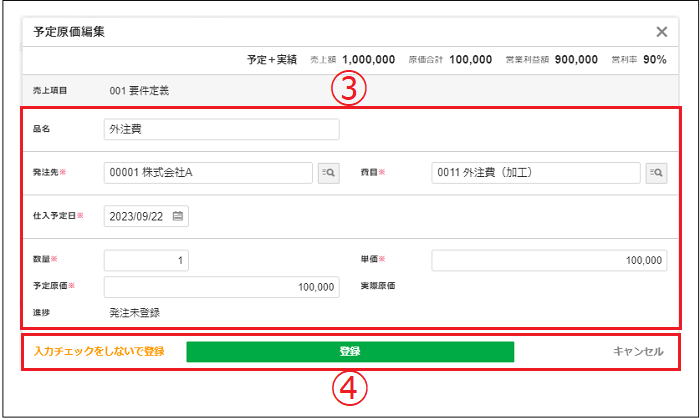Screen dimensions: 700x420
Task: Click the green 登録 button
Action: click(x=350, y=352)
